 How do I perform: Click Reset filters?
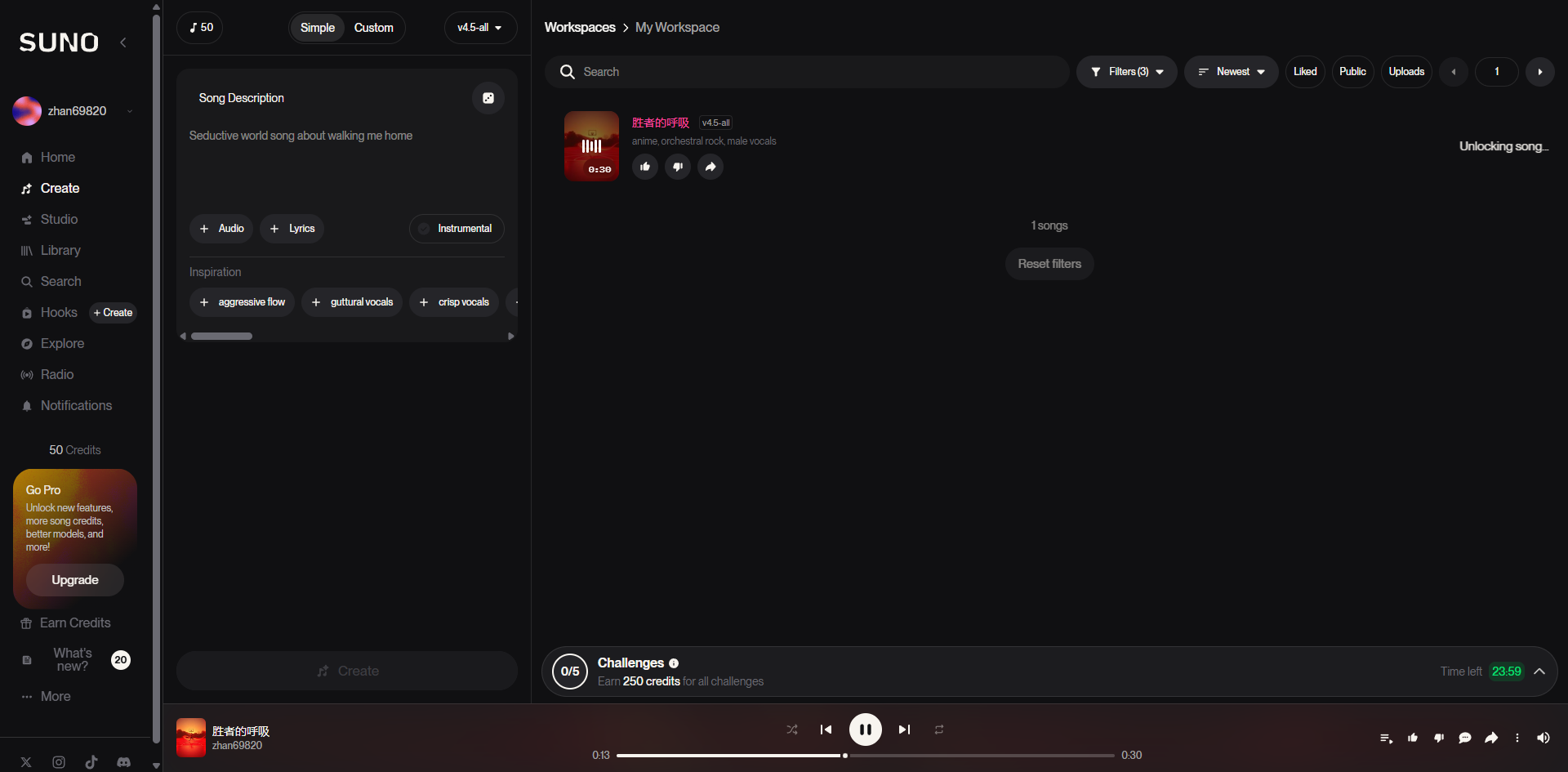click(x=1049, y=264)
